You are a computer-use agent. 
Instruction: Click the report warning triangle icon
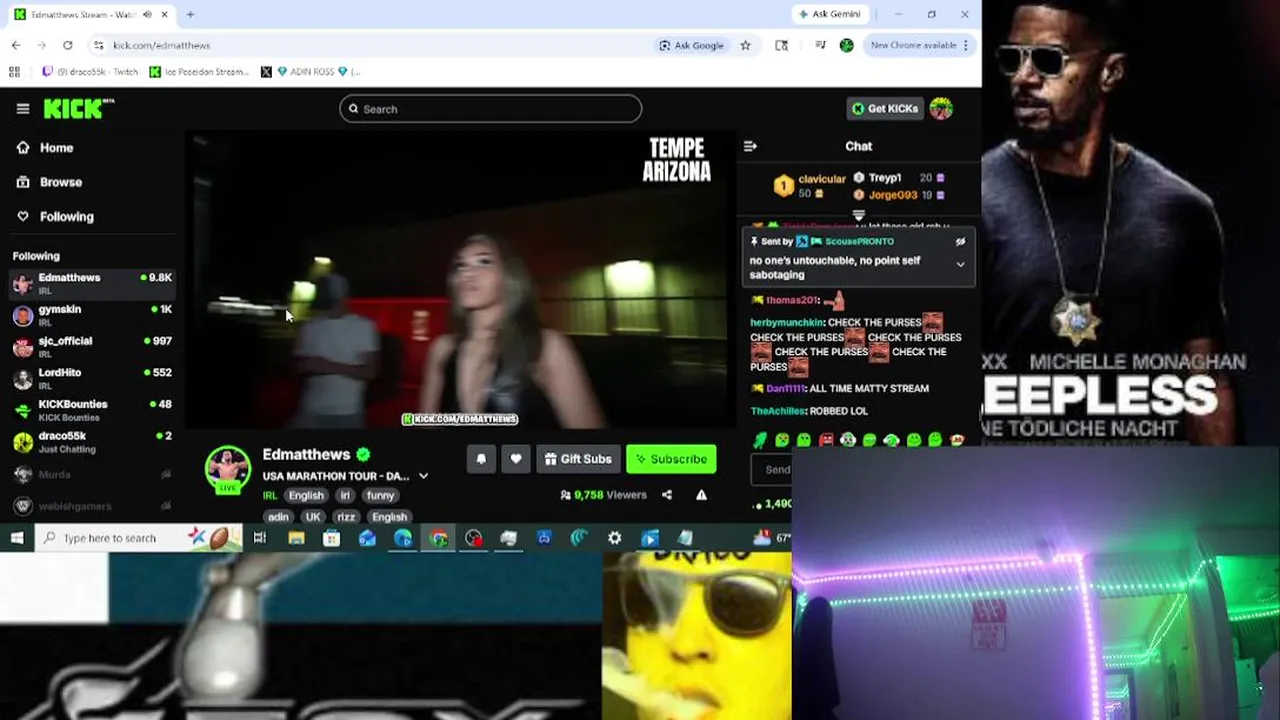coord(701,495)
